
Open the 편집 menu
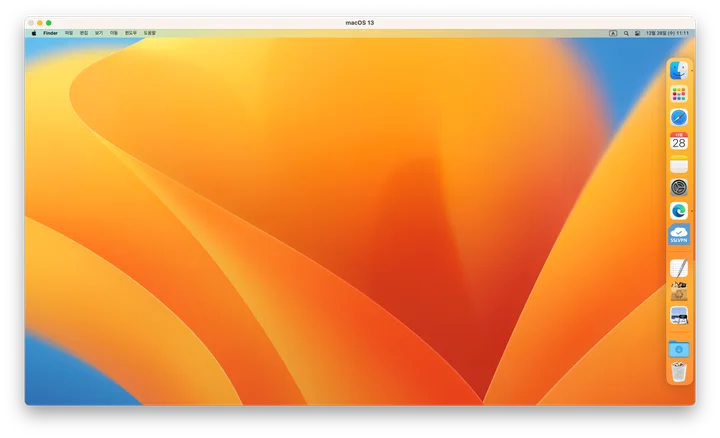[84, 33]
